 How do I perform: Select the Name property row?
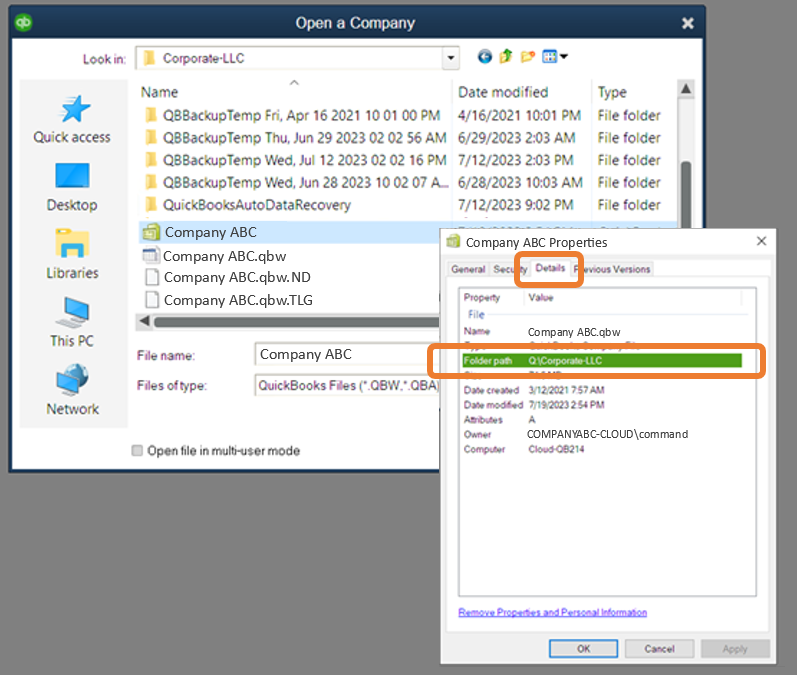[602, 332]
